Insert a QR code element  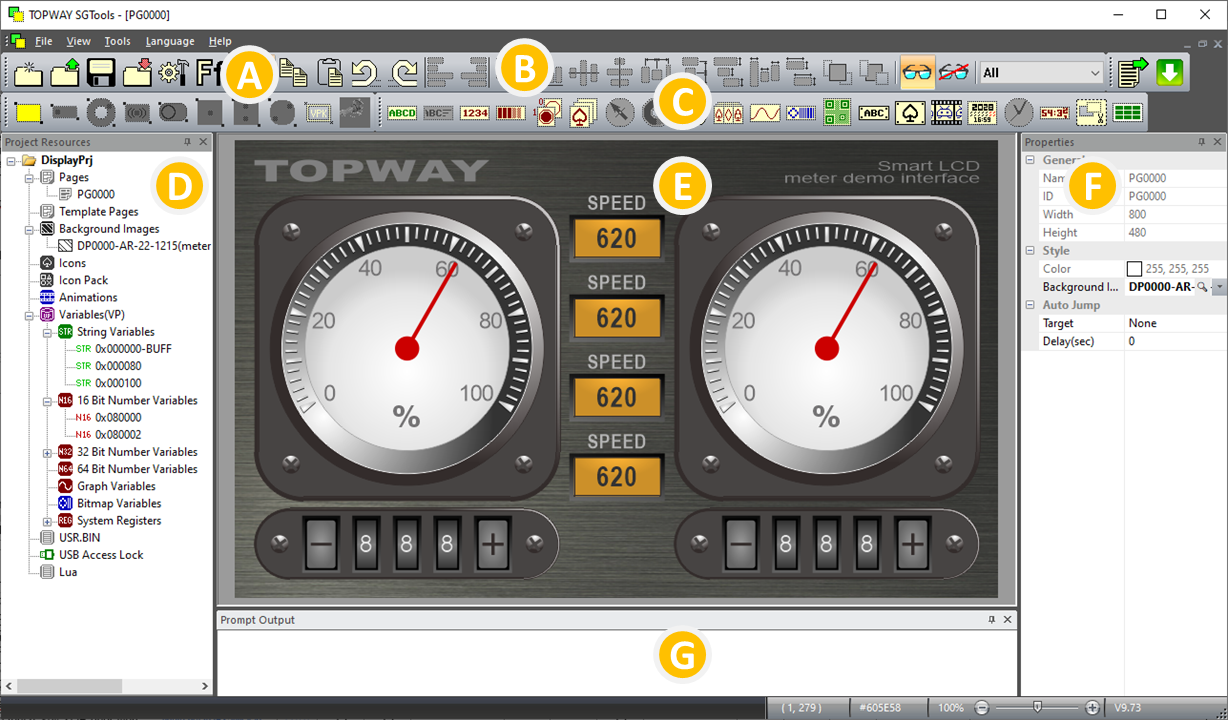click(837, 112)
